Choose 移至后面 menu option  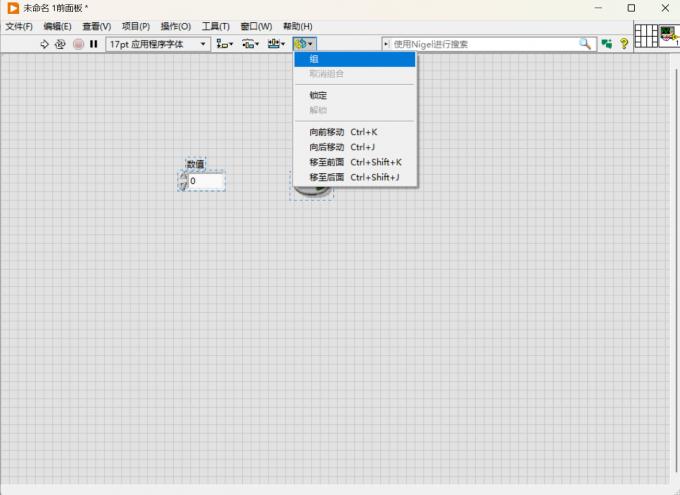click(355, 177)
